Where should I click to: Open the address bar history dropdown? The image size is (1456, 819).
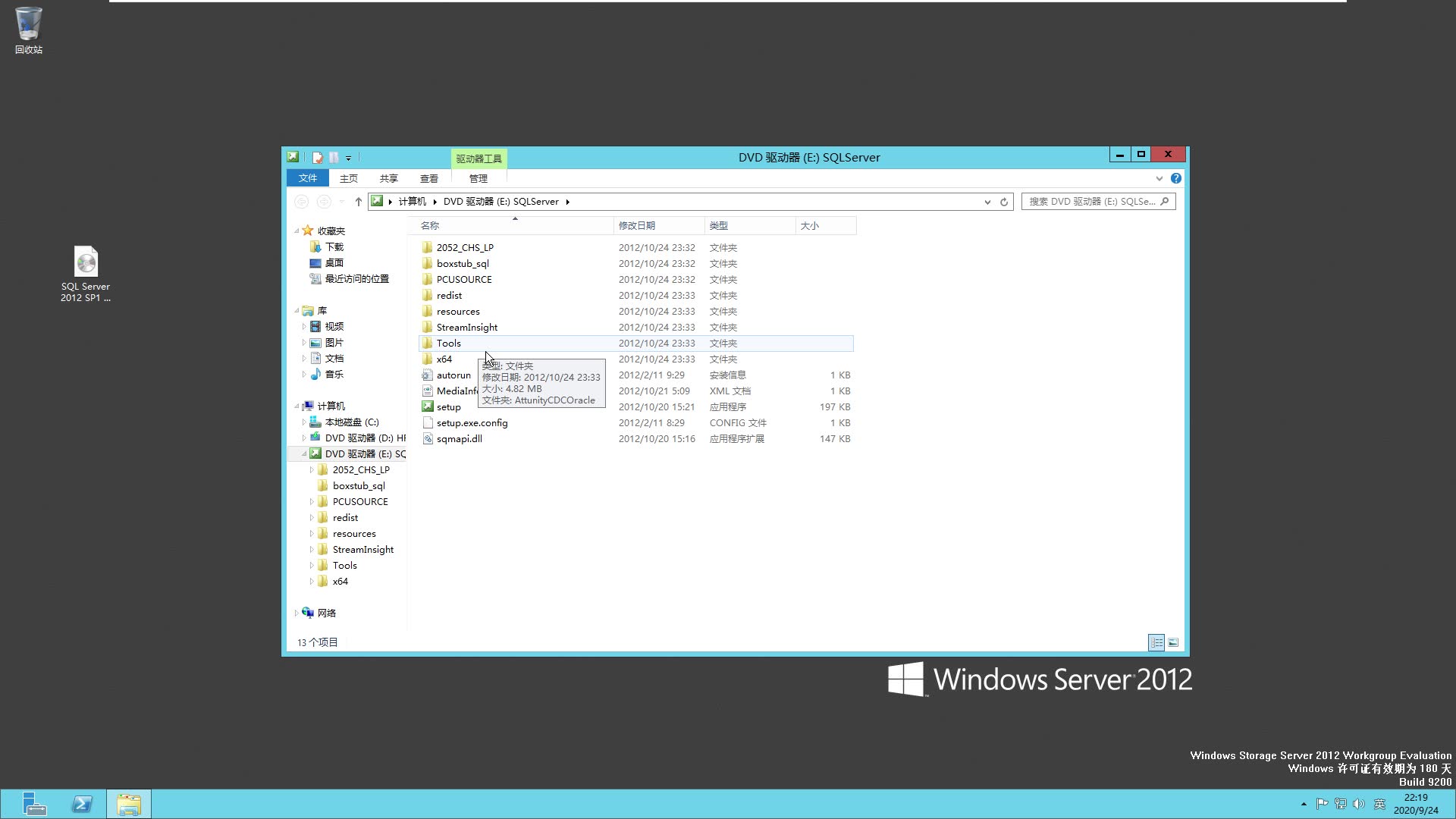(987, 202)
